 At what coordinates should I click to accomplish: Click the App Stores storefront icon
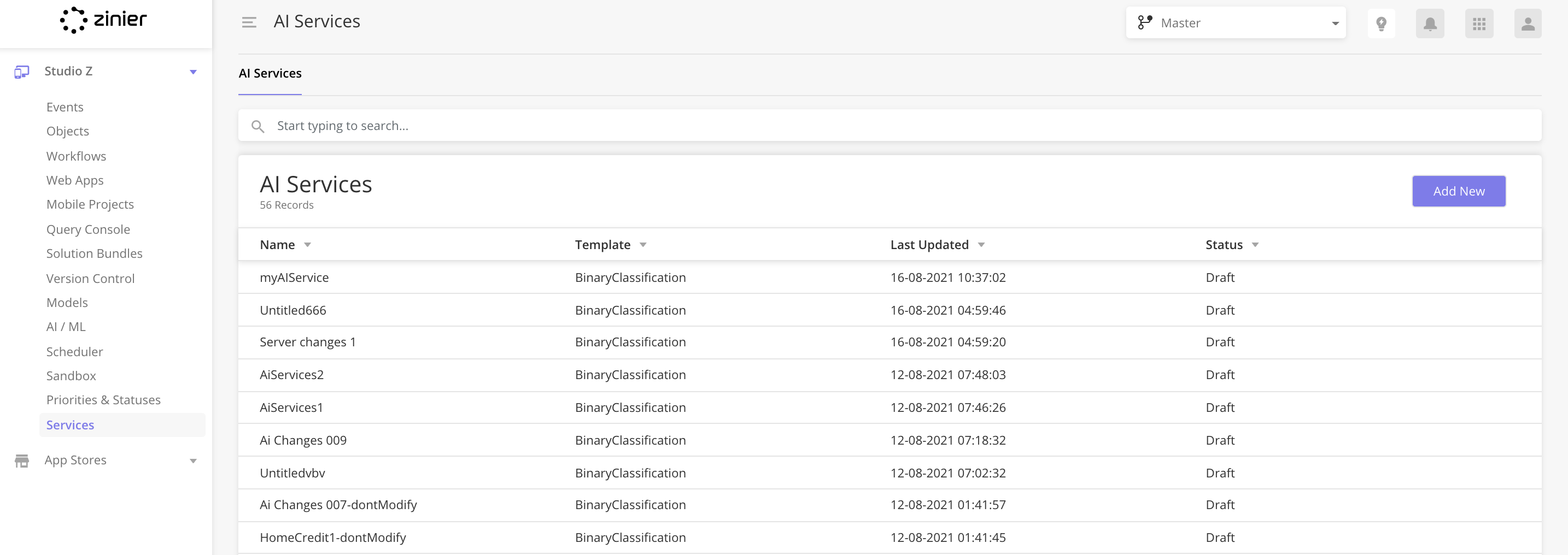pyautogui.click(x=22, y=460)
